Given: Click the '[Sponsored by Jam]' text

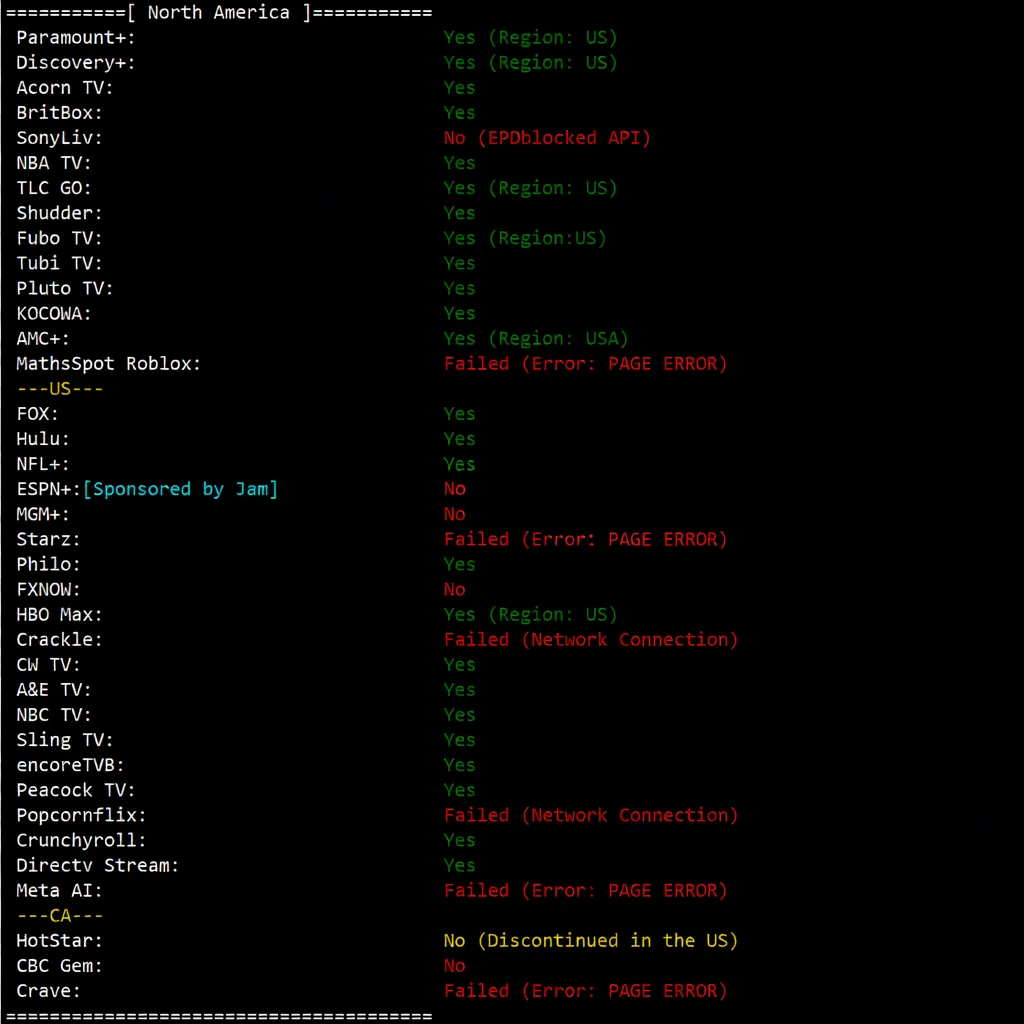Looking at the screenshot, I should pos(180,489).
